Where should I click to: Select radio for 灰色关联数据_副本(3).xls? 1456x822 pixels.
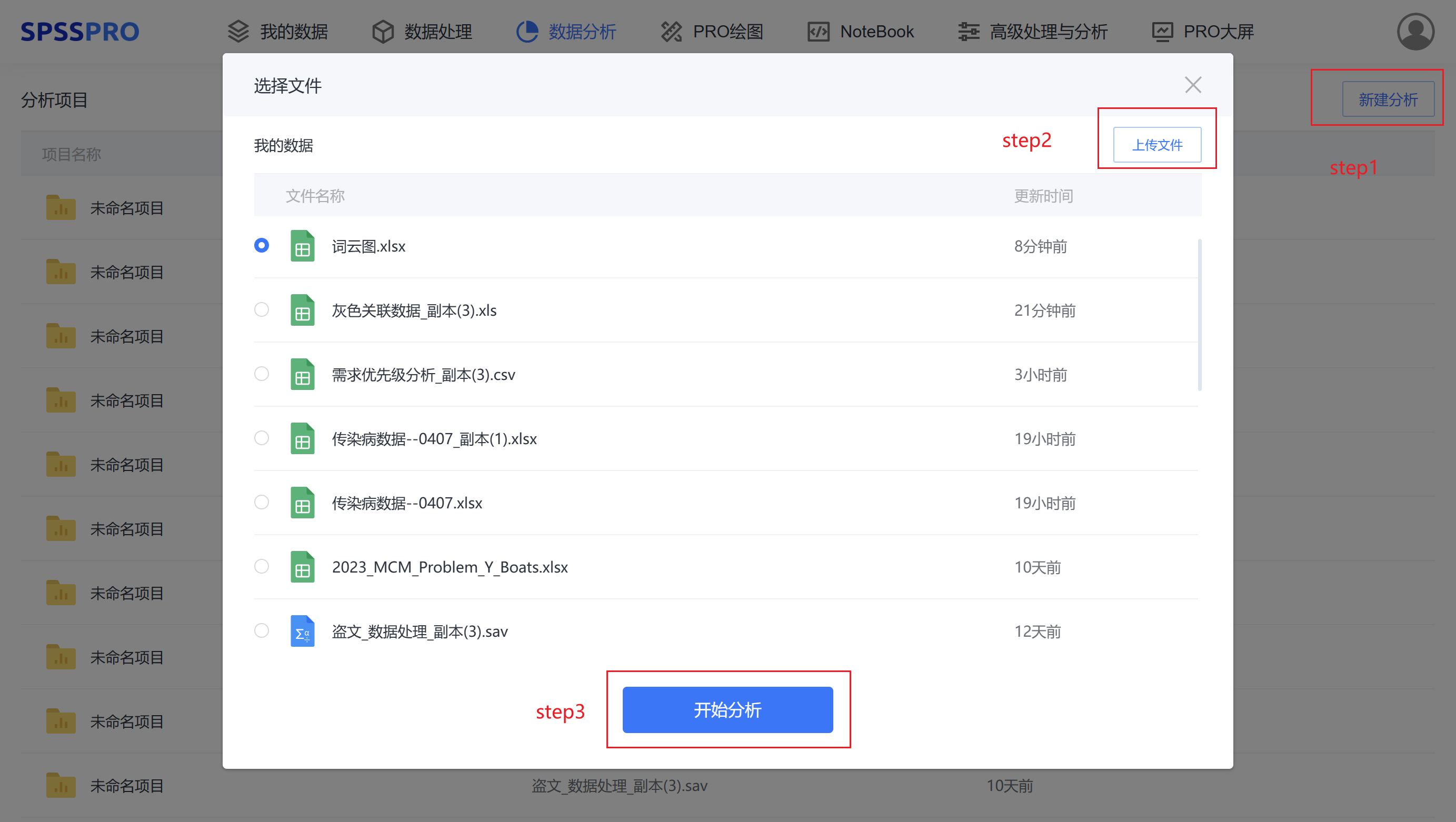coord(261,309)
